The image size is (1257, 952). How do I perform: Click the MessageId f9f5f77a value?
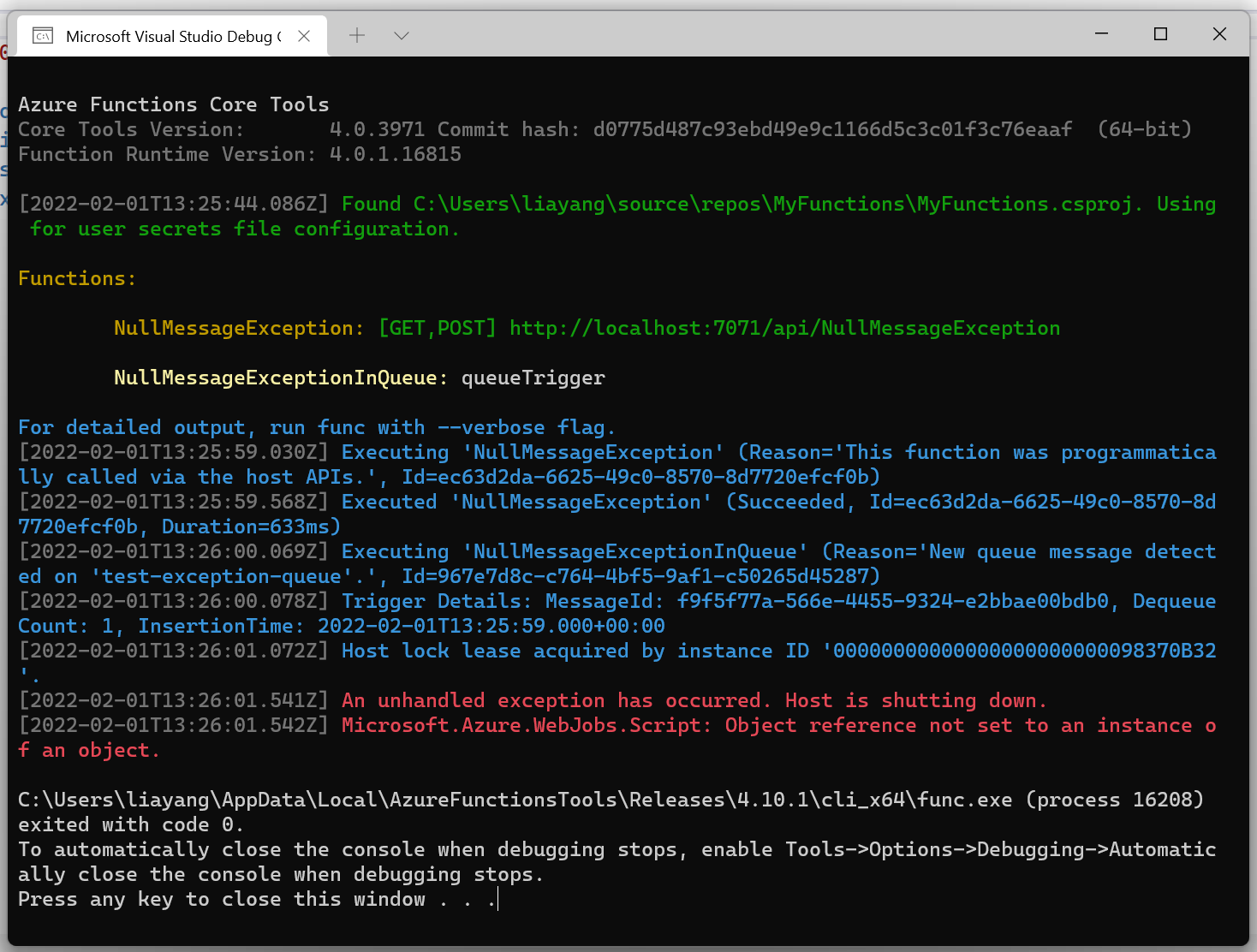point(893,601)
